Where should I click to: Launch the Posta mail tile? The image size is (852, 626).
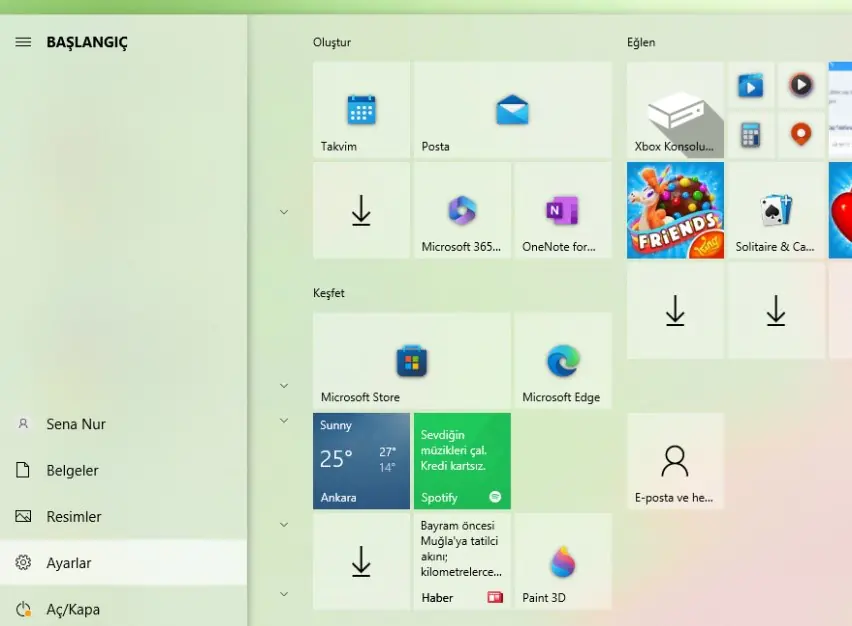click(x=512, y=110)
